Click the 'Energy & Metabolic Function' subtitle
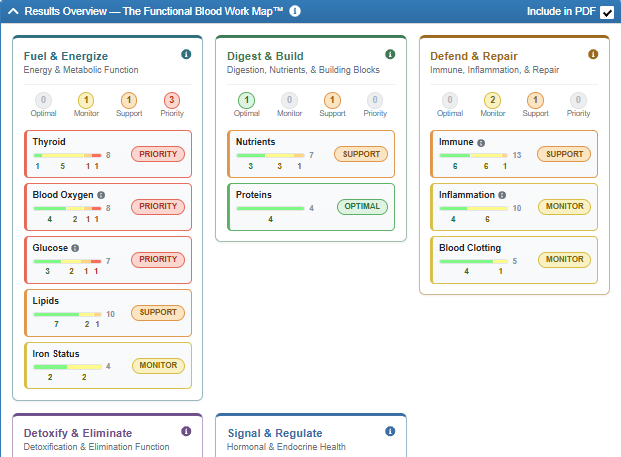This screenshot has height=457, width=621. coord(81,70)
